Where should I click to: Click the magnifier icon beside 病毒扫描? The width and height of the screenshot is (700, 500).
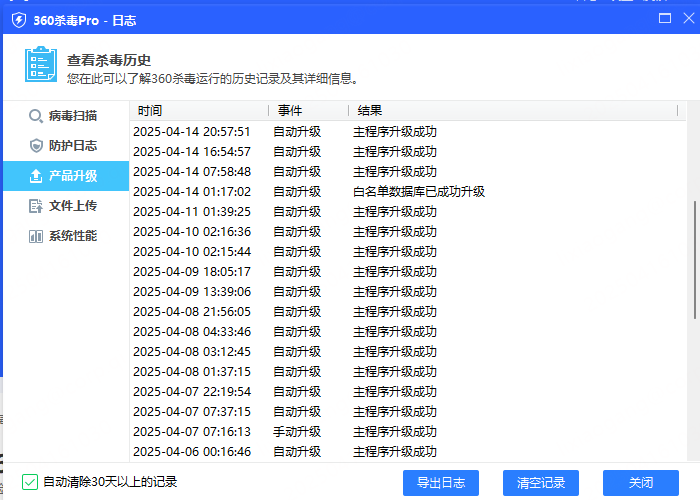coord(36,116)
